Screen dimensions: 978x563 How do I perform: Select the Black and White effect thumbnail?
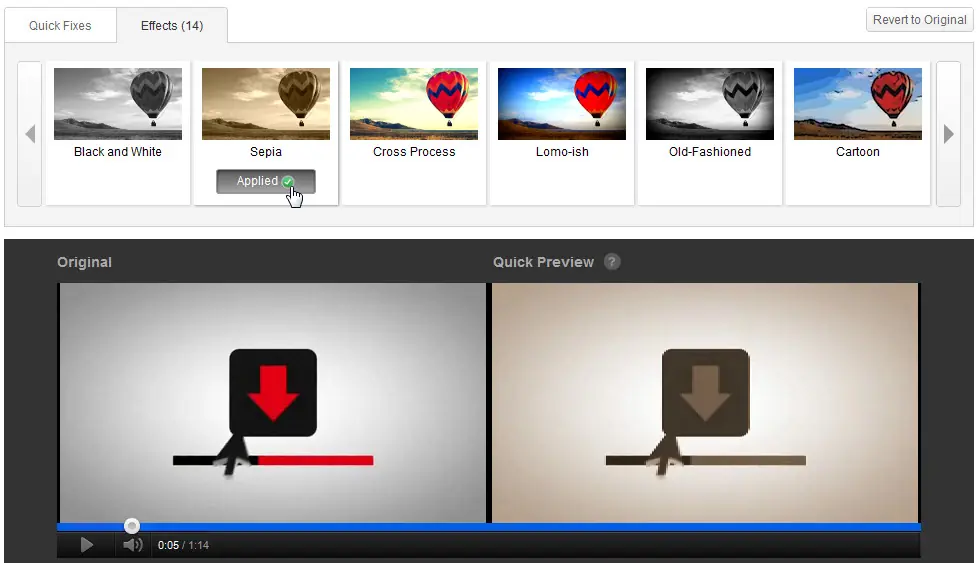click(x=118, y=103)
